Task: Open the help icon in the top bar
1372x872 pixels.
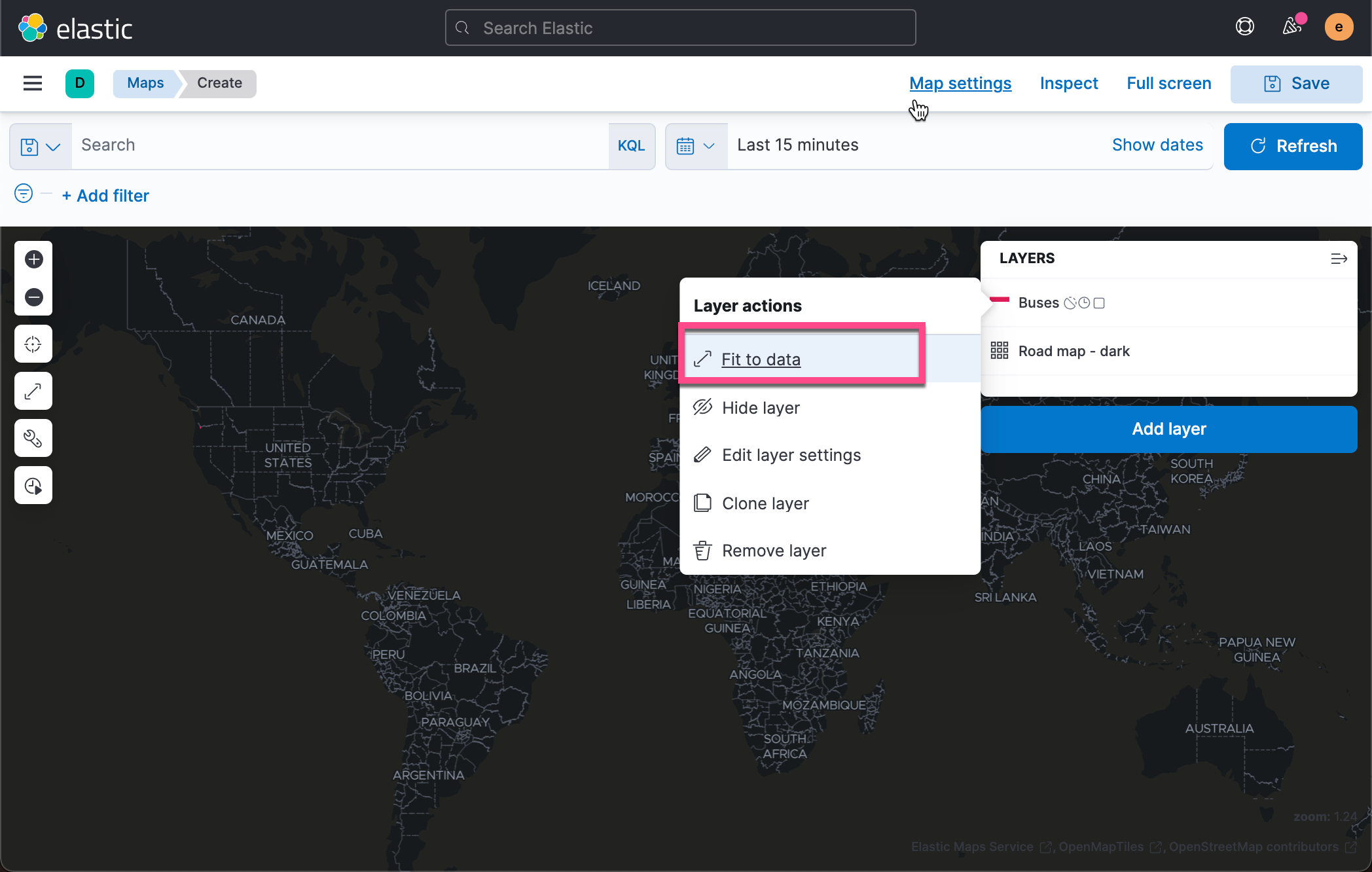Action: [x=1244, y=27]
